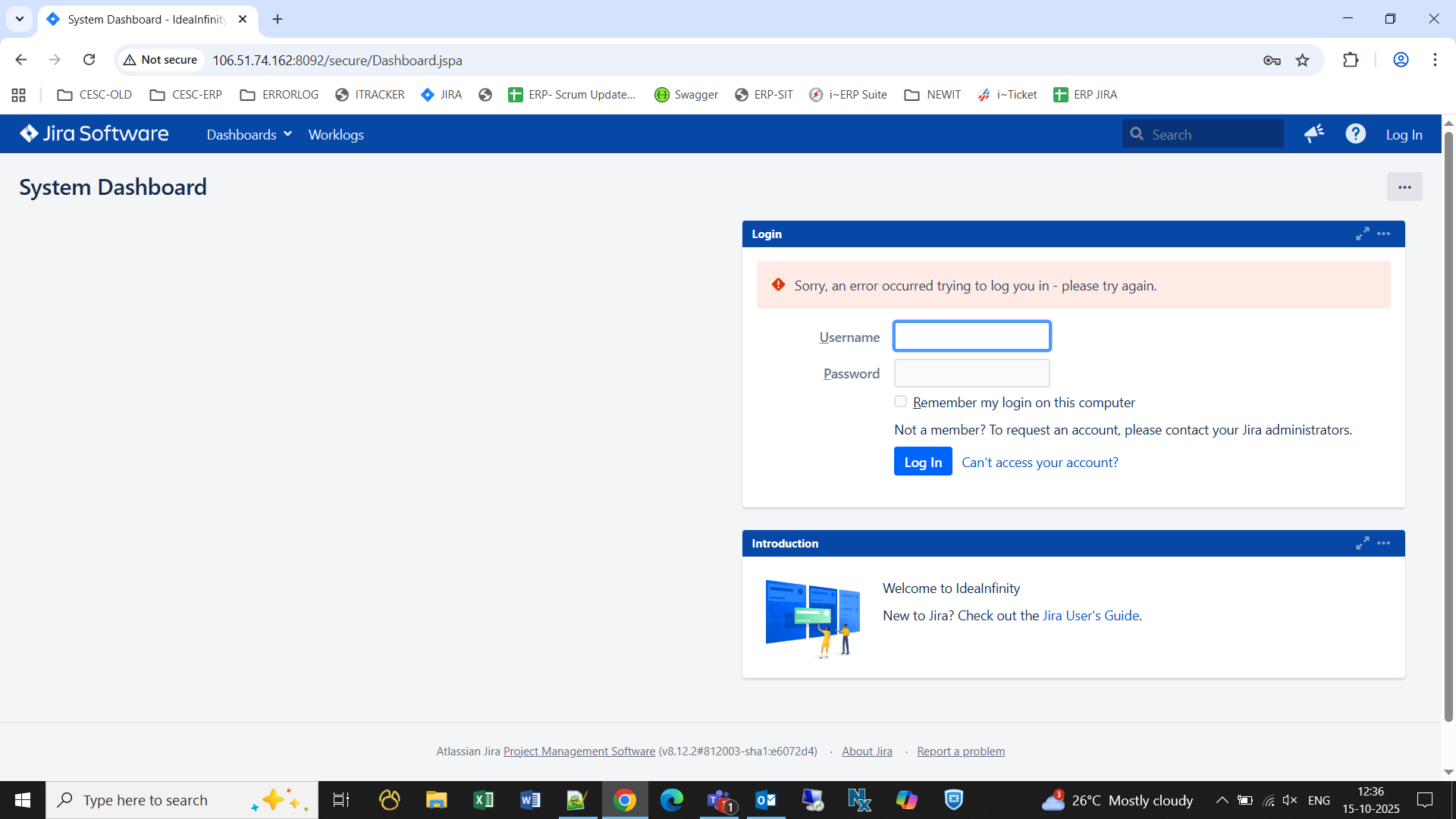Open Introduction gadget options menu
Image resolution: width=1456 pixels, height=819 pixels.
click(1383, 544)
